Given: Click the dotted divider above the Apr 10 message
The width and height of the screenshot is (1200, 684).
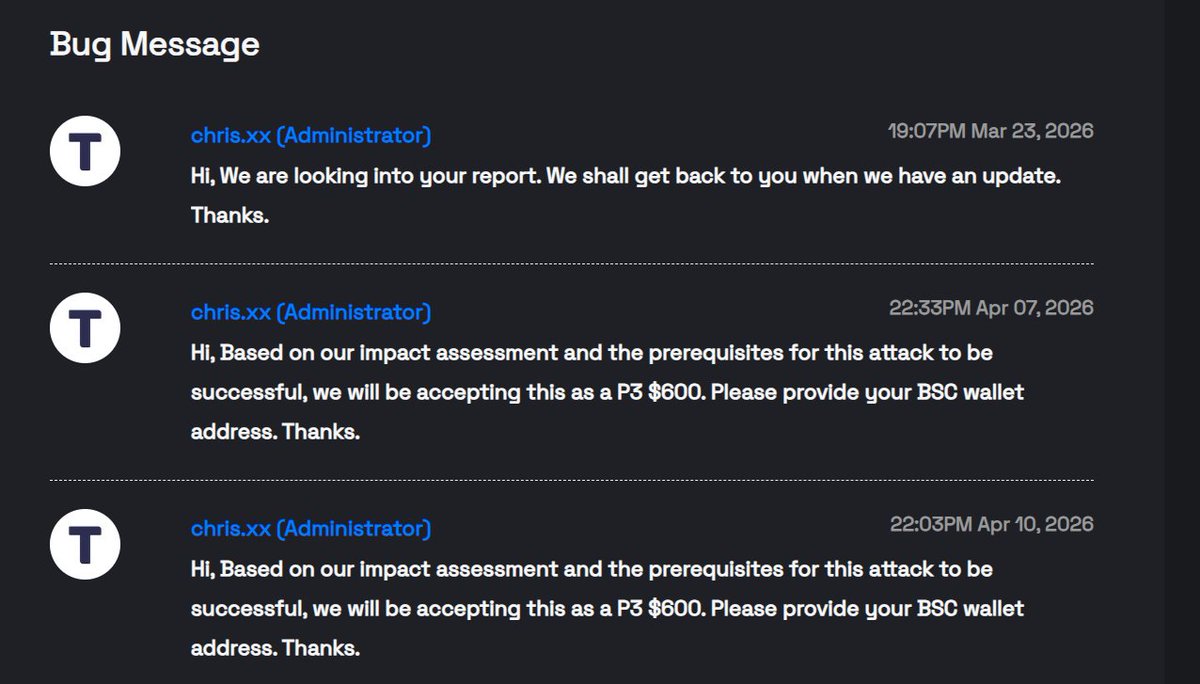Looking at the screenshot, I should pyautogui.click(x=571, y=480).
